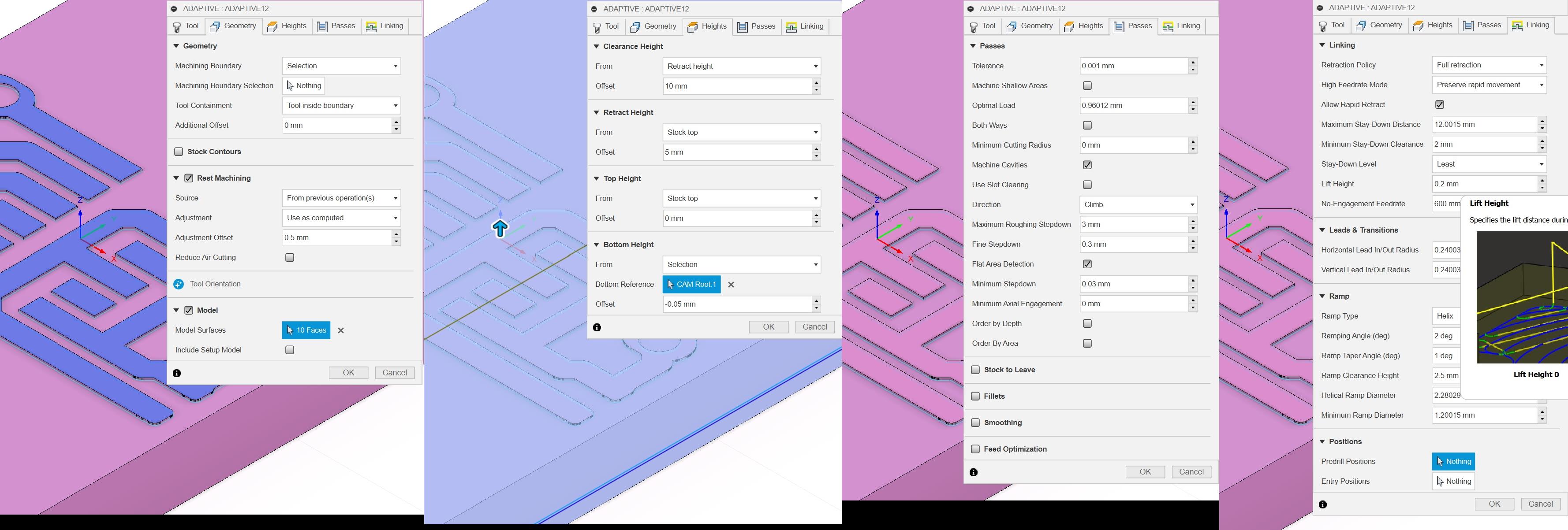1568x530 pixels.
Task: Click the Linking dialog's collapse circle icon
Action: (1320, 8)
